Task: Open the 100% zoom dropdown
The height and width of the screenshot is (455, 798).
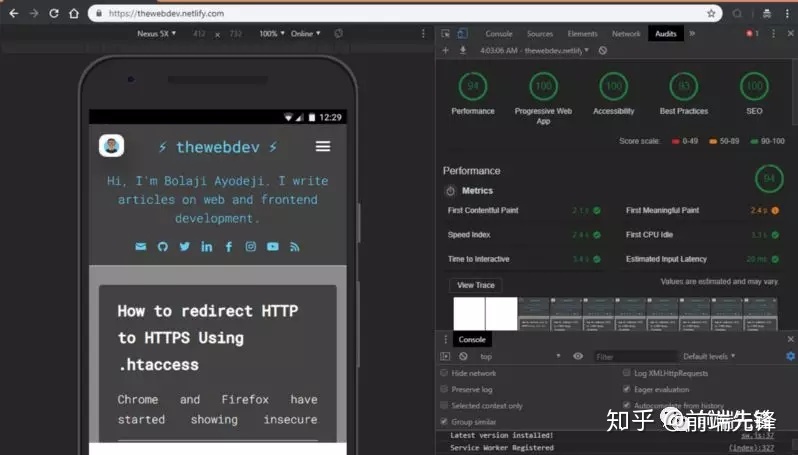Action: [272, 34]
